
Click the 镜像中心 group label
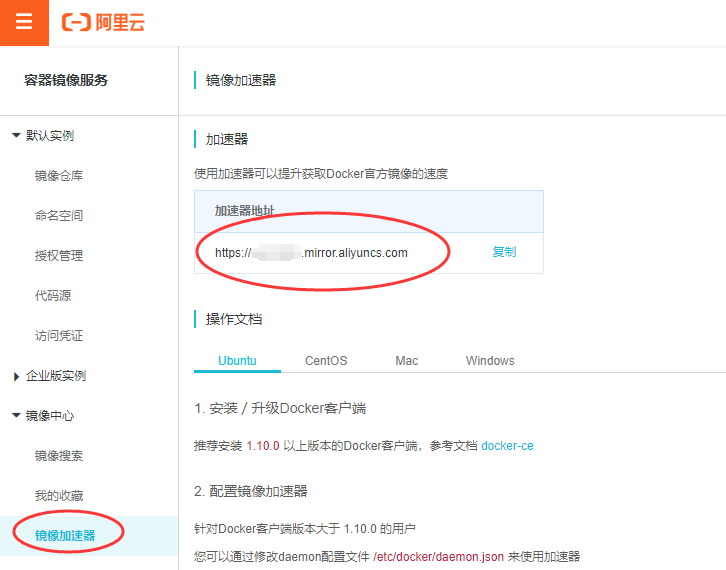tap(50, 416)
